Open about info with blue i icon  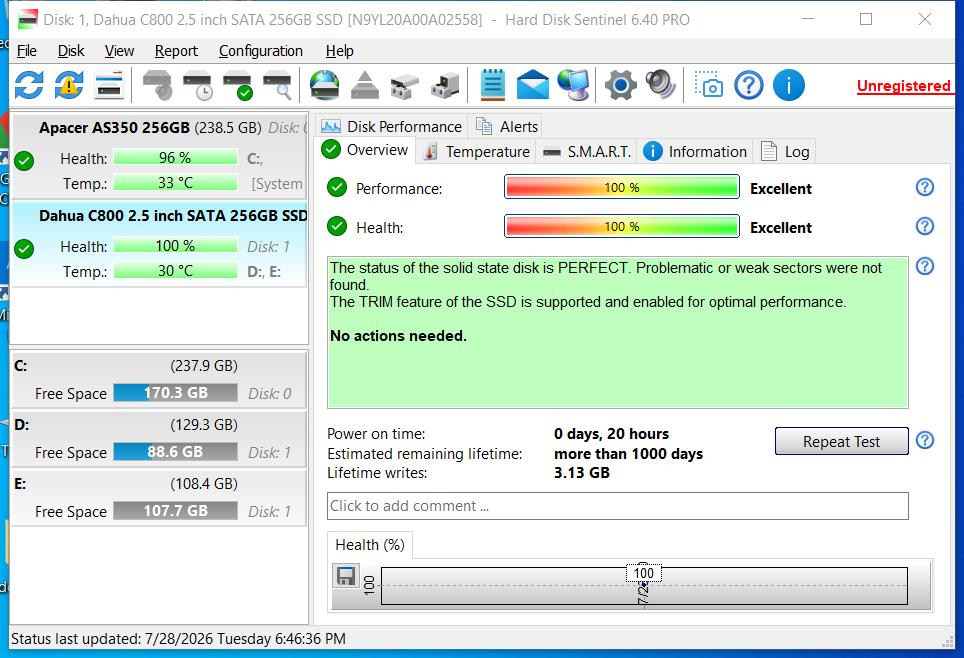(x=788, y=85)
